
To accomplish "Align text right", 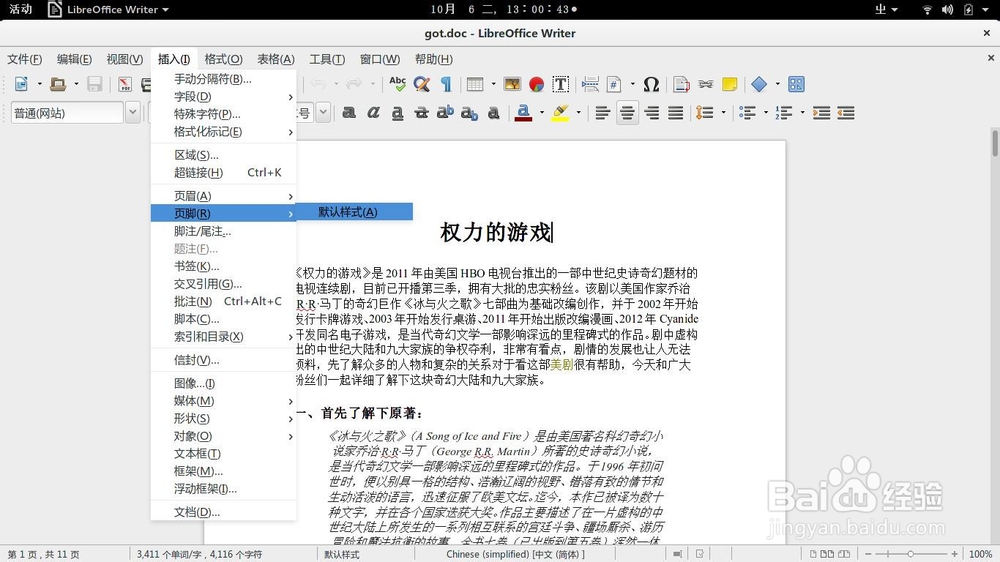I will pyautogui.click(x=651, y=113).
